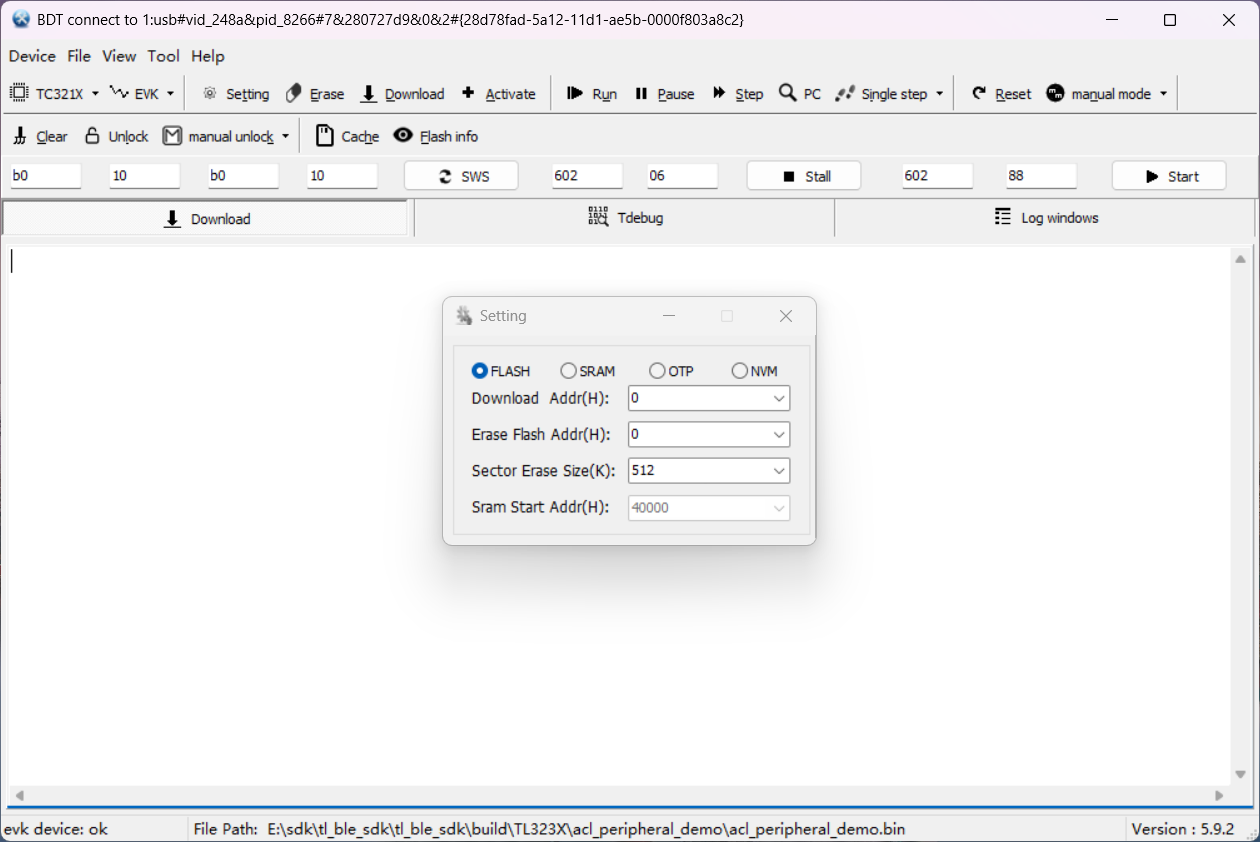
Task: Click the manual mode icon
Action: (x=1055, y=94)
